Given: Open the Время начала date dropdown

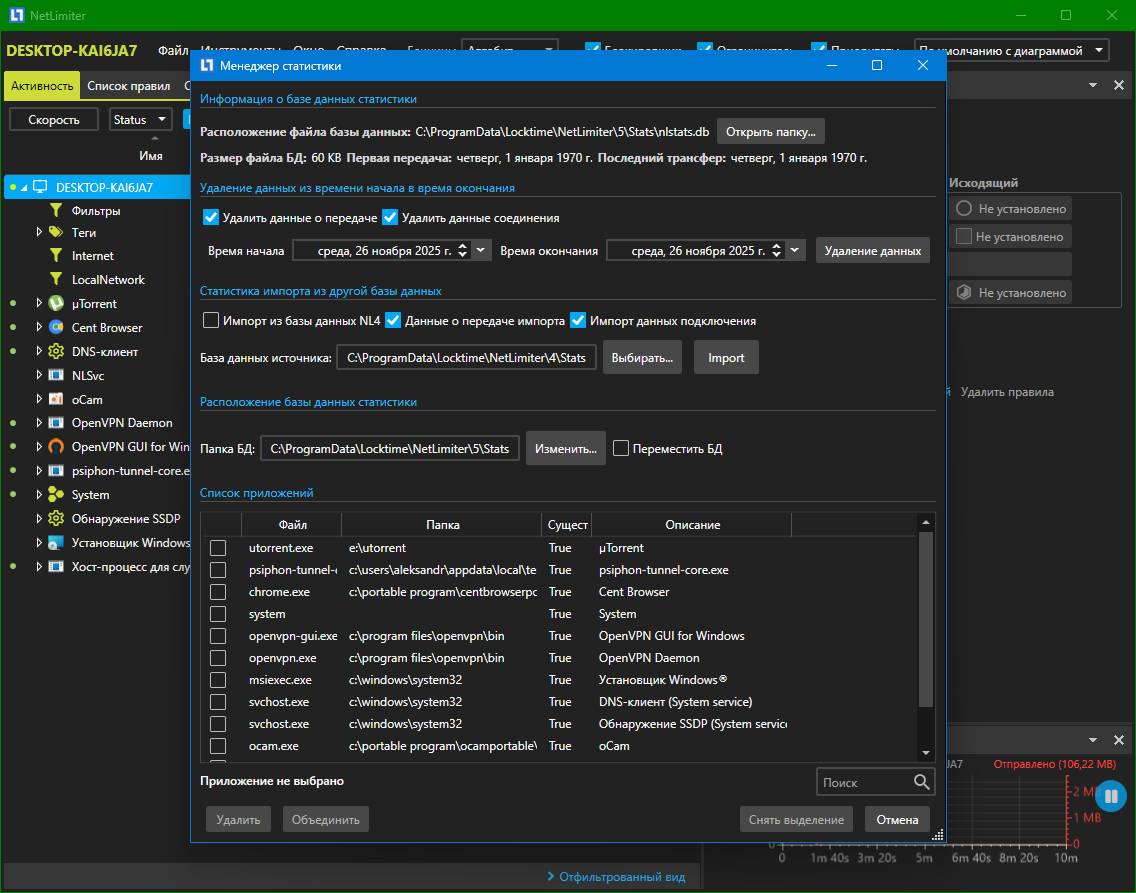Looking at the screenshot, I should [x=482, y=251].
